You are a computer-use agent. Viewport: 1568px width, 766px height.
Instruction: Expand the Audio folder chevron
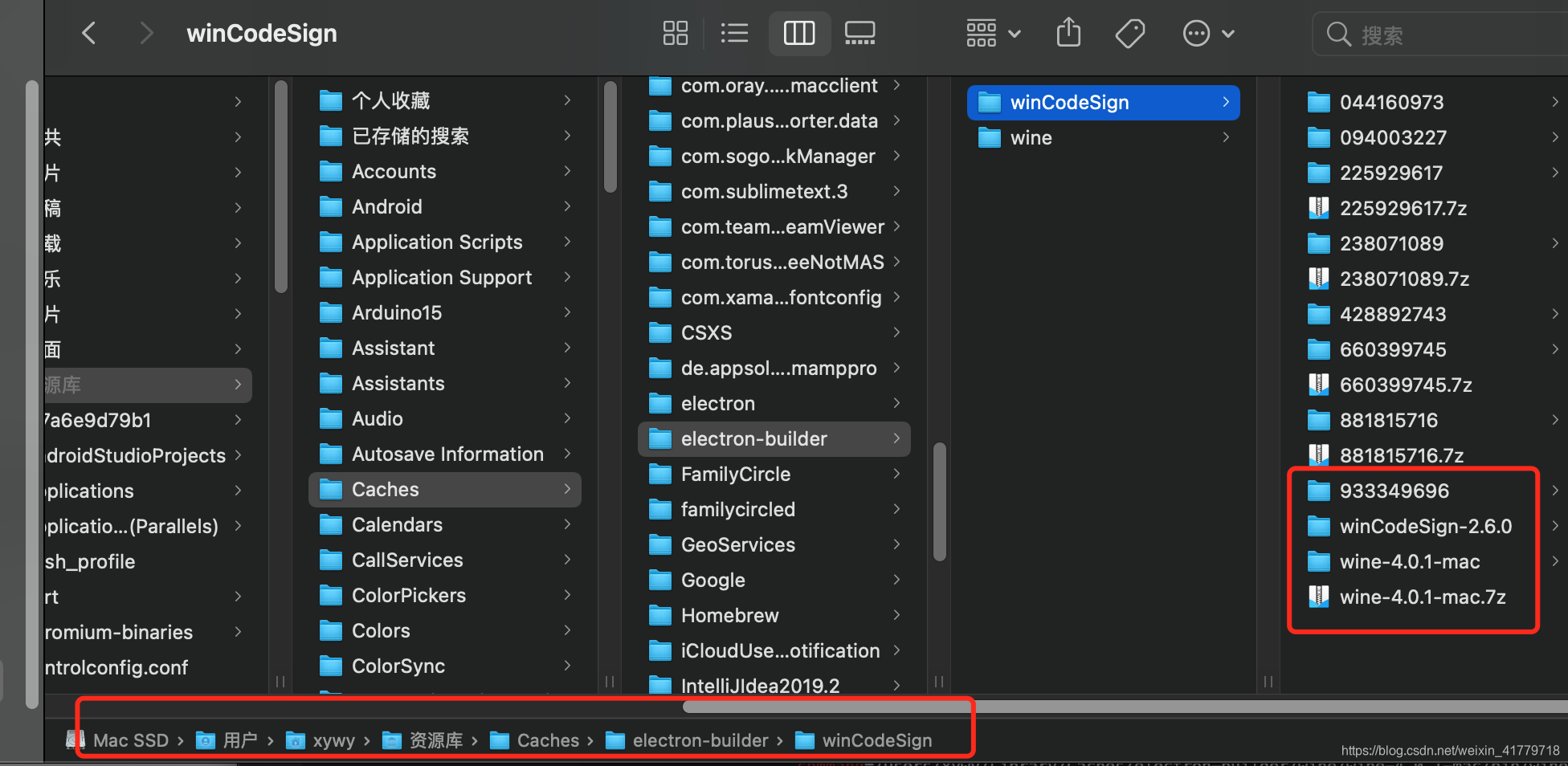tap(567, 418)
